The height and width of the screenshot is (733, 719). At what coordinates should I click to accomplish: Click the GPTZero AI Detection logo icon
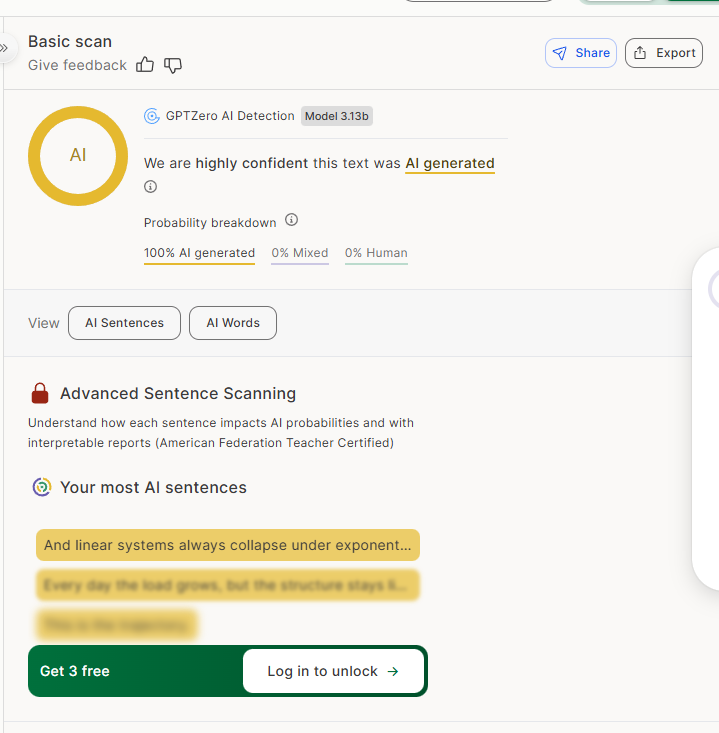pyautogui.click(x=152, y=116)
